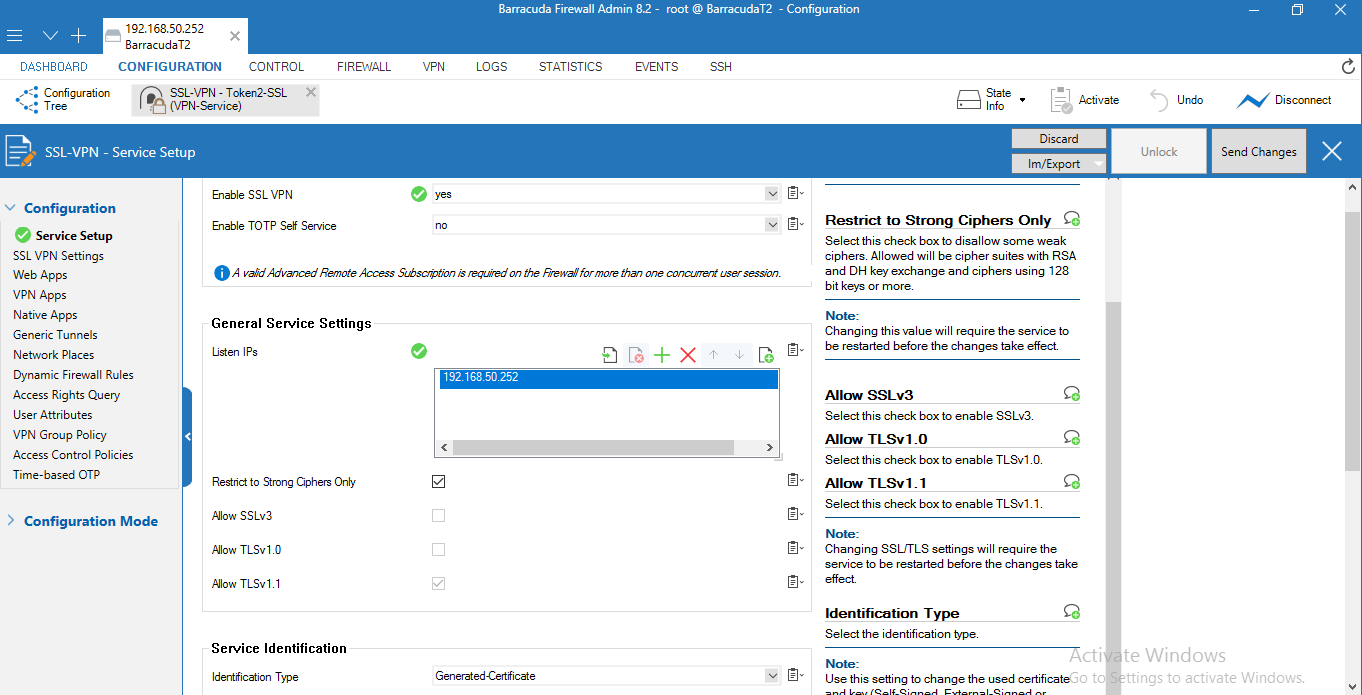
Task: Close the SSL-VPN Token2-SSL configuration tab
Action: 311,92
